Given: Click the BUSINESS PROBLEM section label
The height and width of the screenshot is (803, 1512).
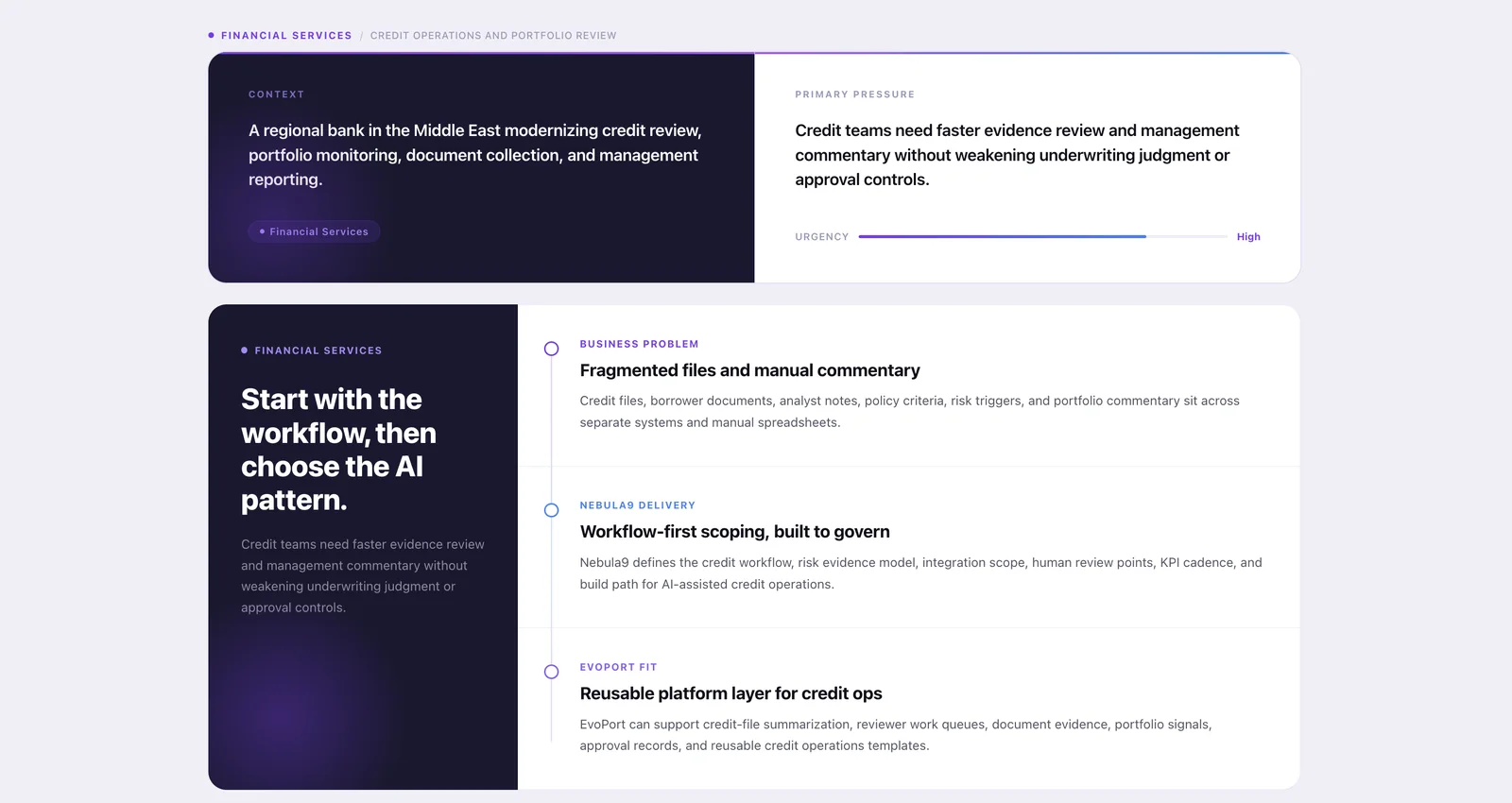Looking at the screenshot, I should tap(639, 344).
